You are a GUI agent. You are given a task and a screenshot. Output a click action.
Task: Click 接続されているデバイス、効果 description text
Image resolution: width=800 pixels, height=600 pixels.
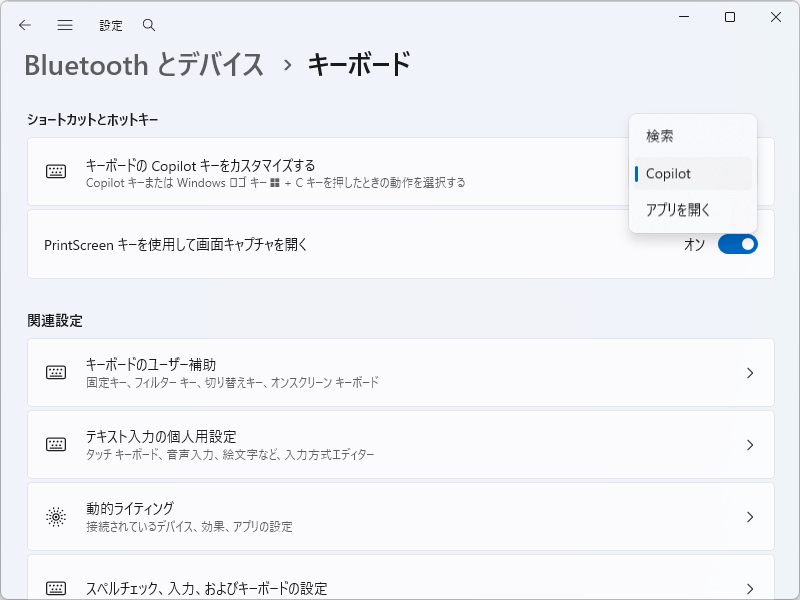(189, 527)
